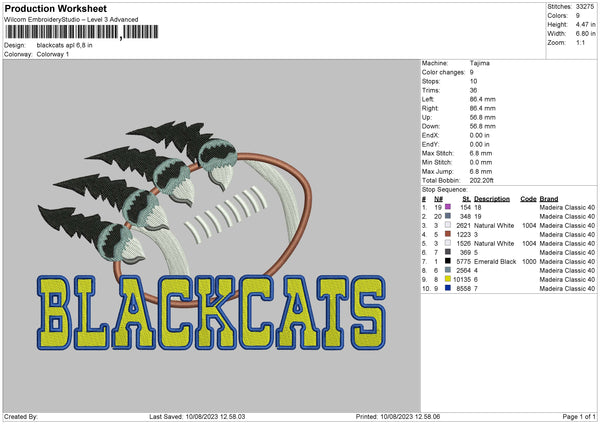Click the Up value '56.8 mm'

[483, 117]
